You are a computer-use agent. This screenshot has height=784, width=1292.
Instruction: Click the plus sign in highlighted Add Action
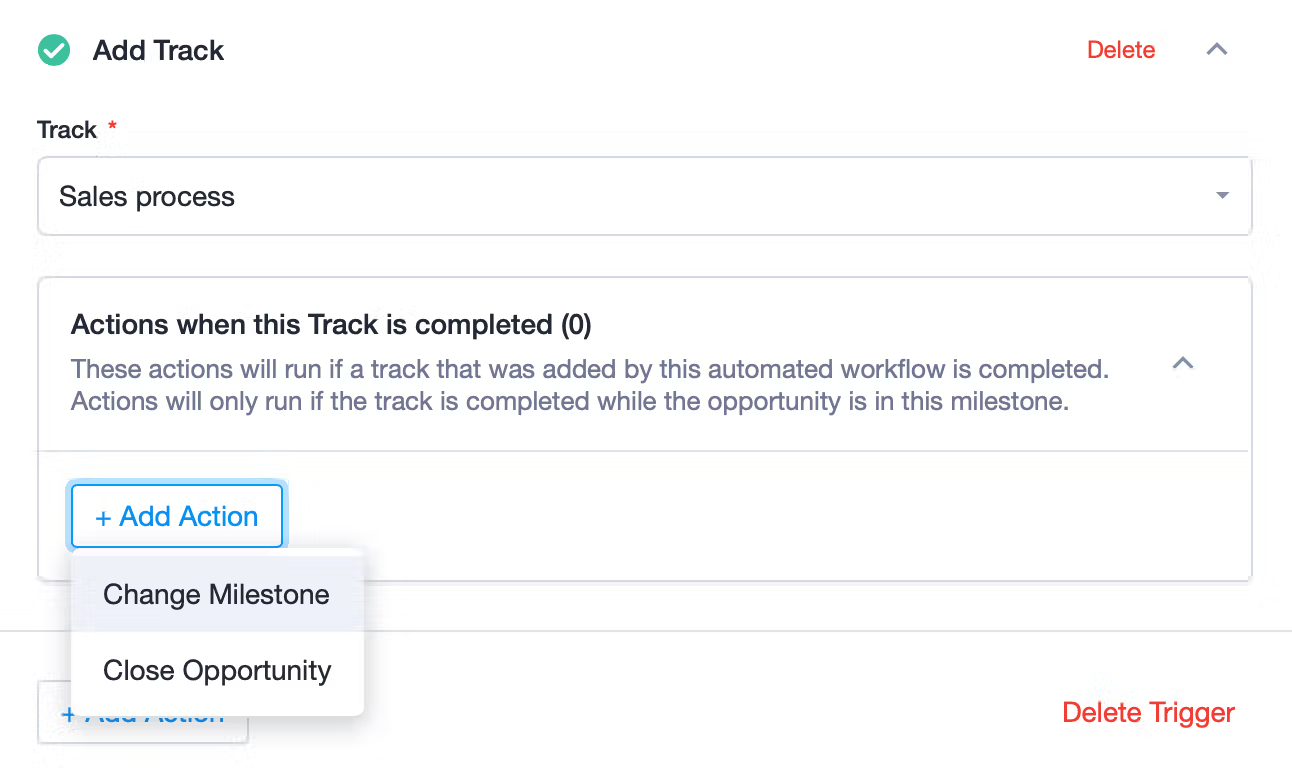102,518
